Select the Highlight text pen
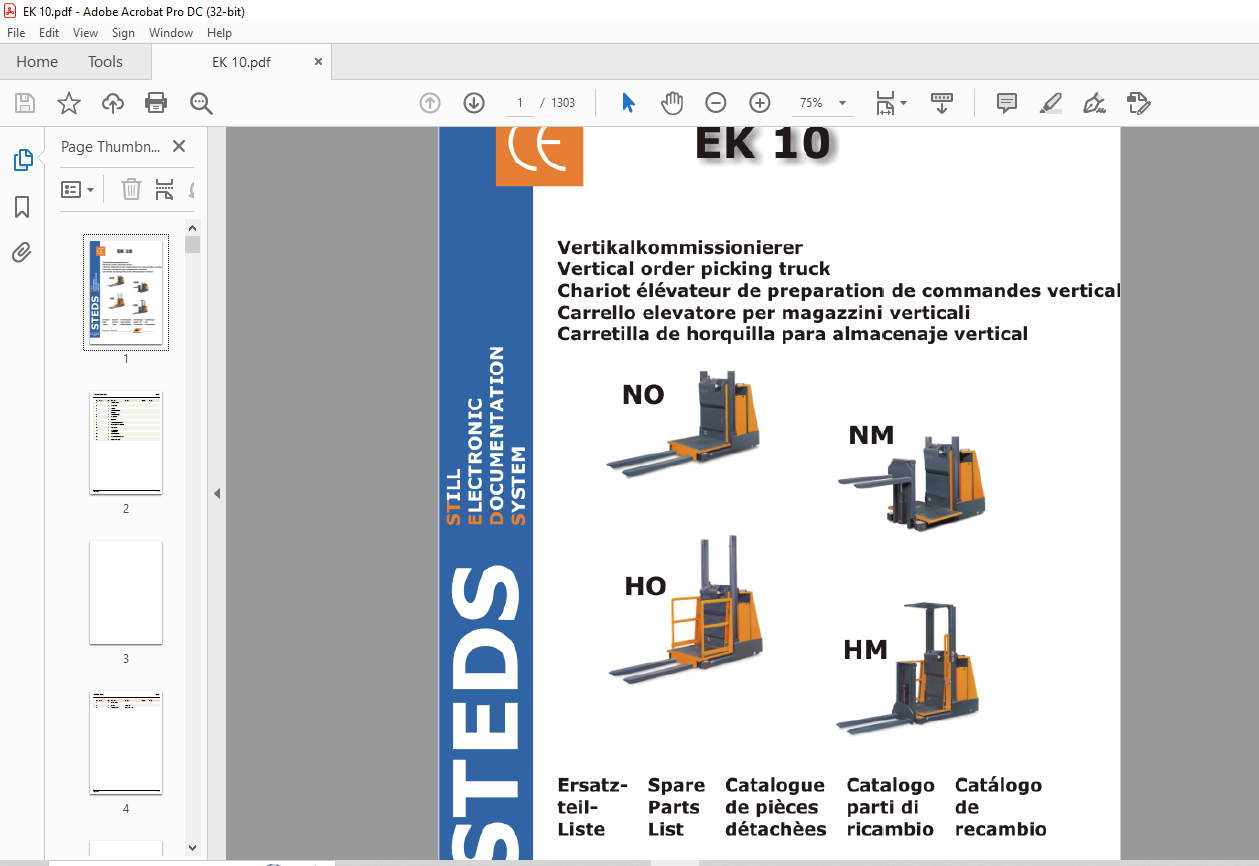The image size is (1259, 866). 1050,103
